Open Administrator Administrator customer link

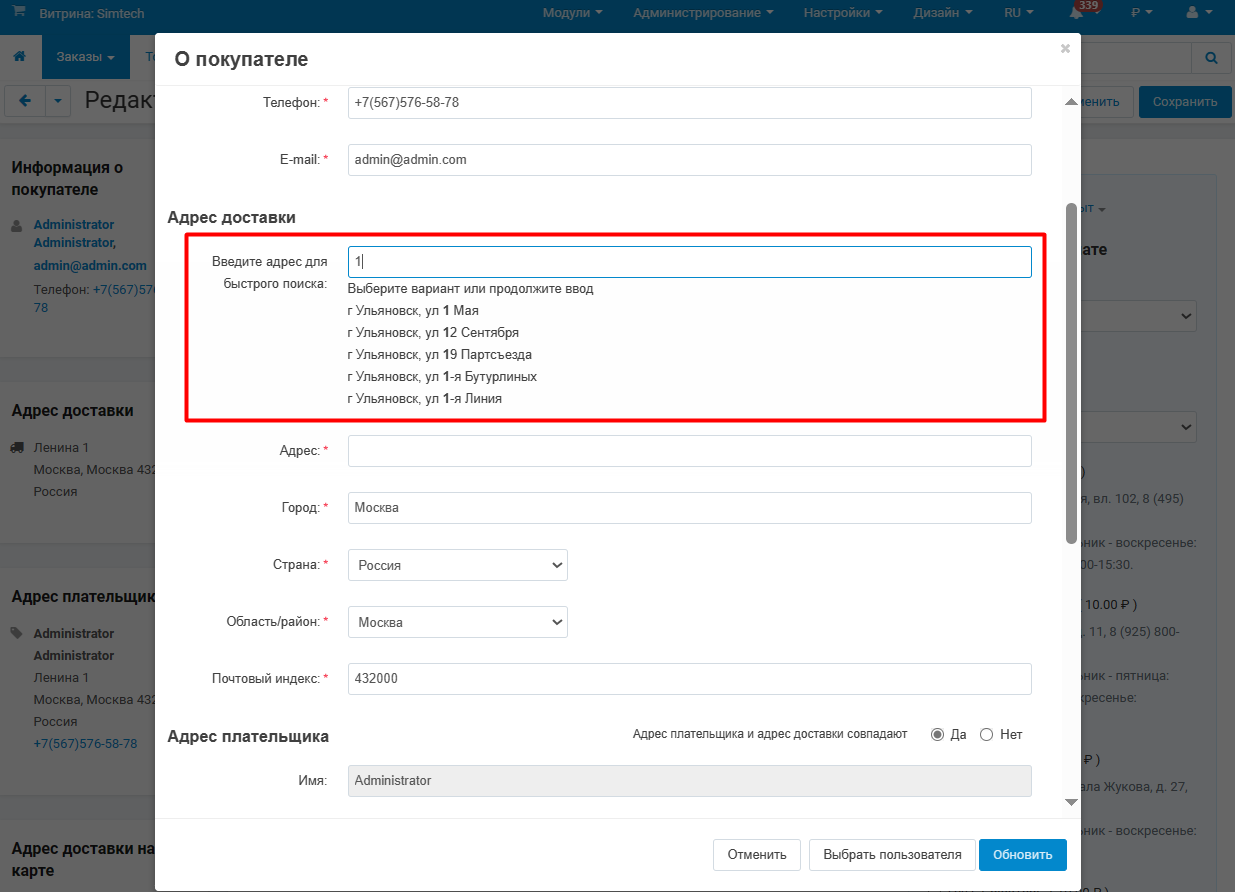pos(75,234)
